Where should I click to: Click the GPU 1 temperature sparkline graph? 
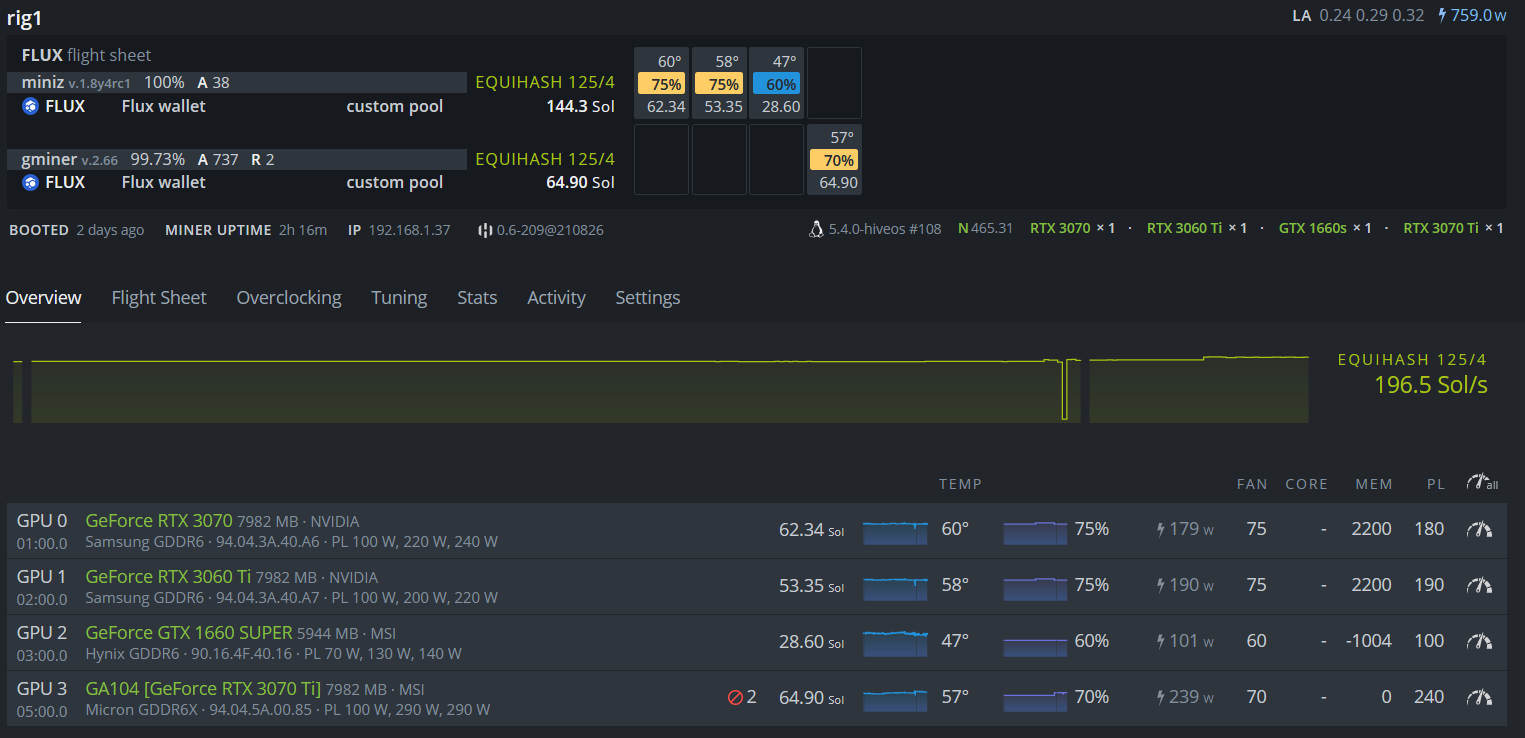click(x=895, y=588)
